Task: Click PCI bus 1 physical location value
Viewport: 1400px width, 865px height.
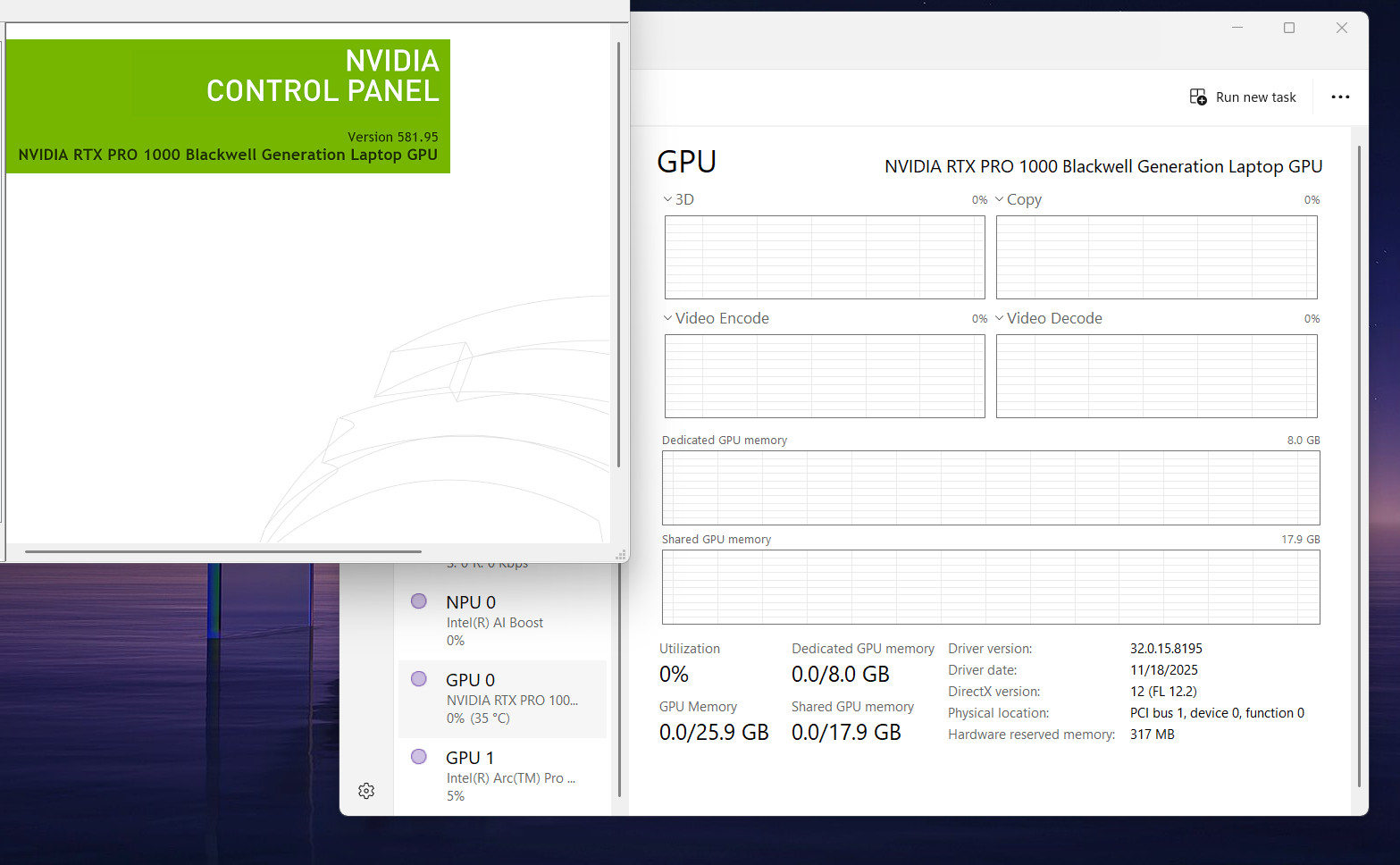Action: [x=1217, y=713]
